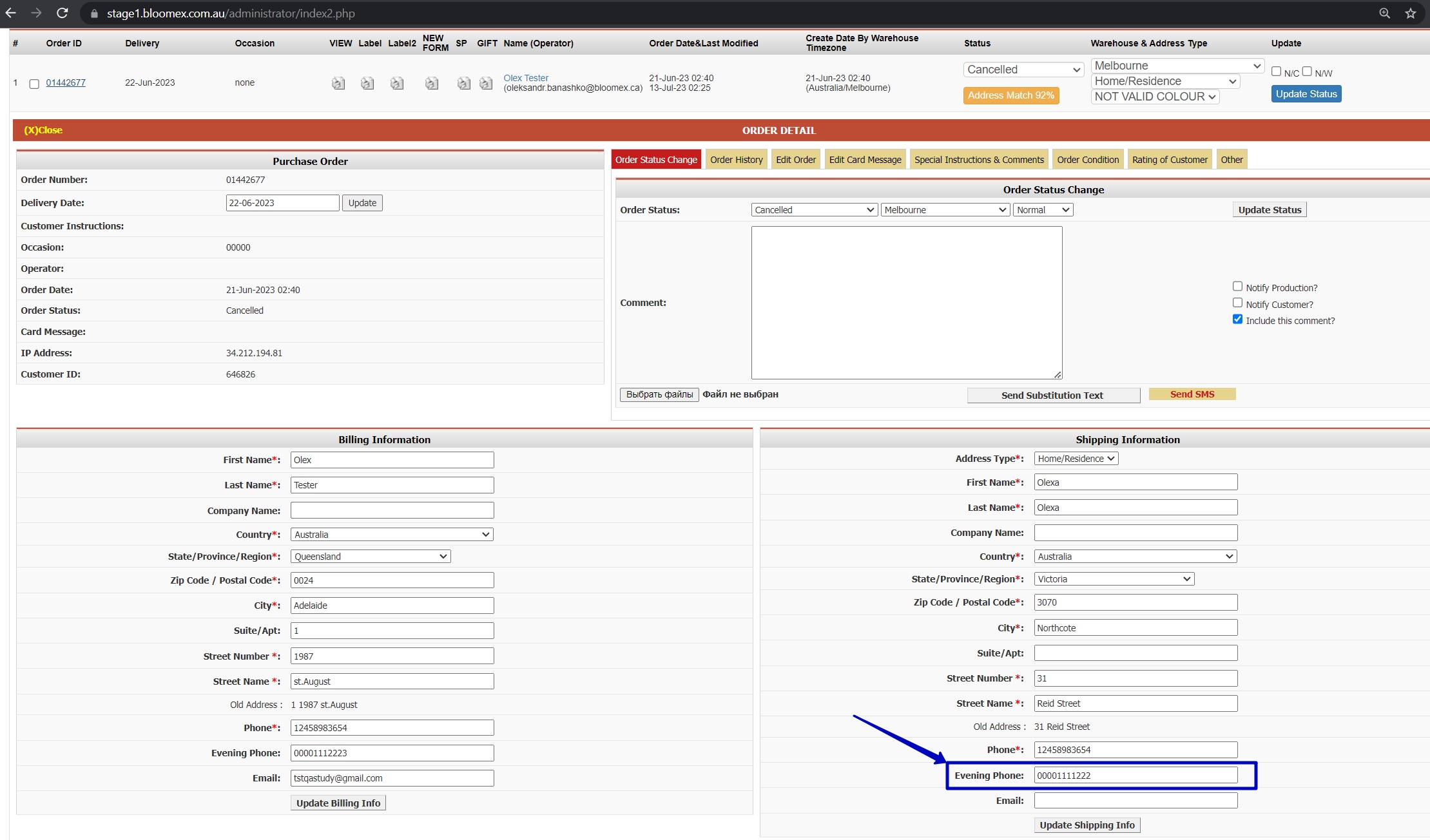Open the Label2 icon in the order row
The image size is (1430, 840).
397,83
